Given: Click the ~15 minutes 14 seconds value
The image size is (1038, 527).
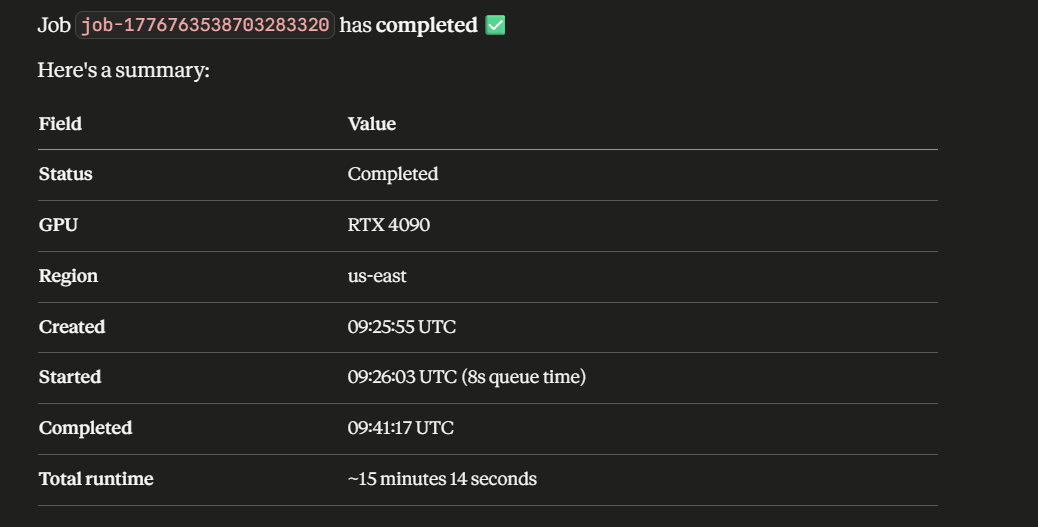Looking at the screenshot, I should click(x=442, y=479).
